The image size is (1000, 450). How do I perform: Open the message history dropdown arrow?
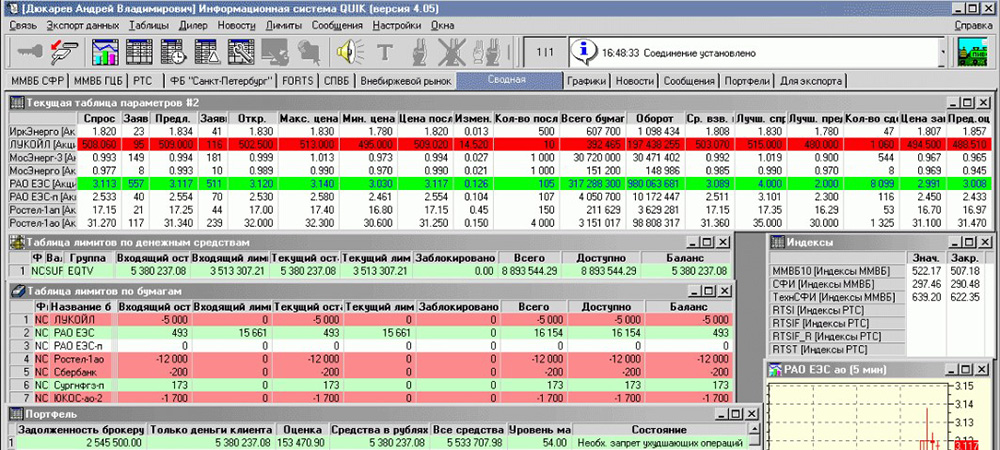[x=943, y=52]
